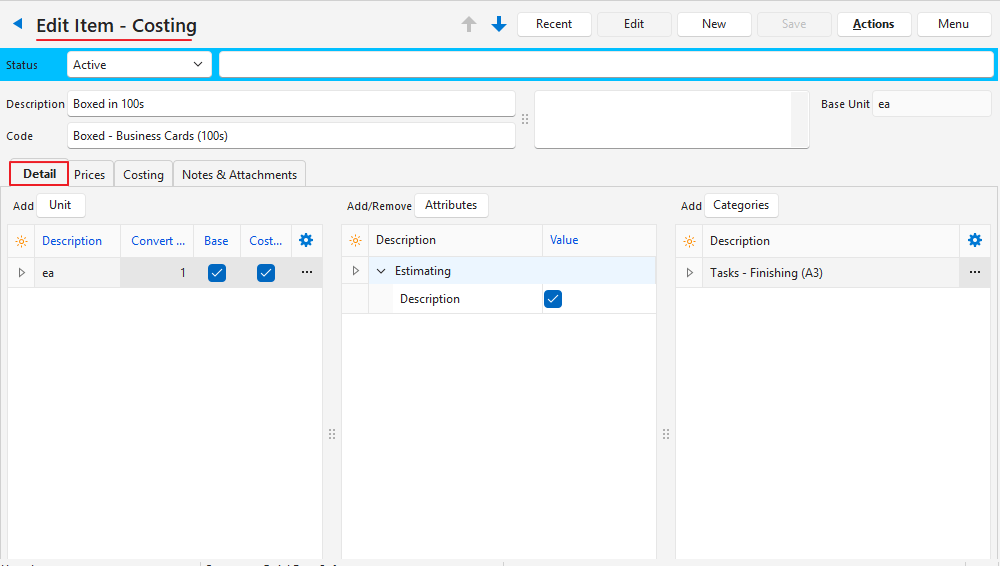Add a new unit with Unit button
Image resolution: width=1000 pixels, height=566 pixels.
61,205
